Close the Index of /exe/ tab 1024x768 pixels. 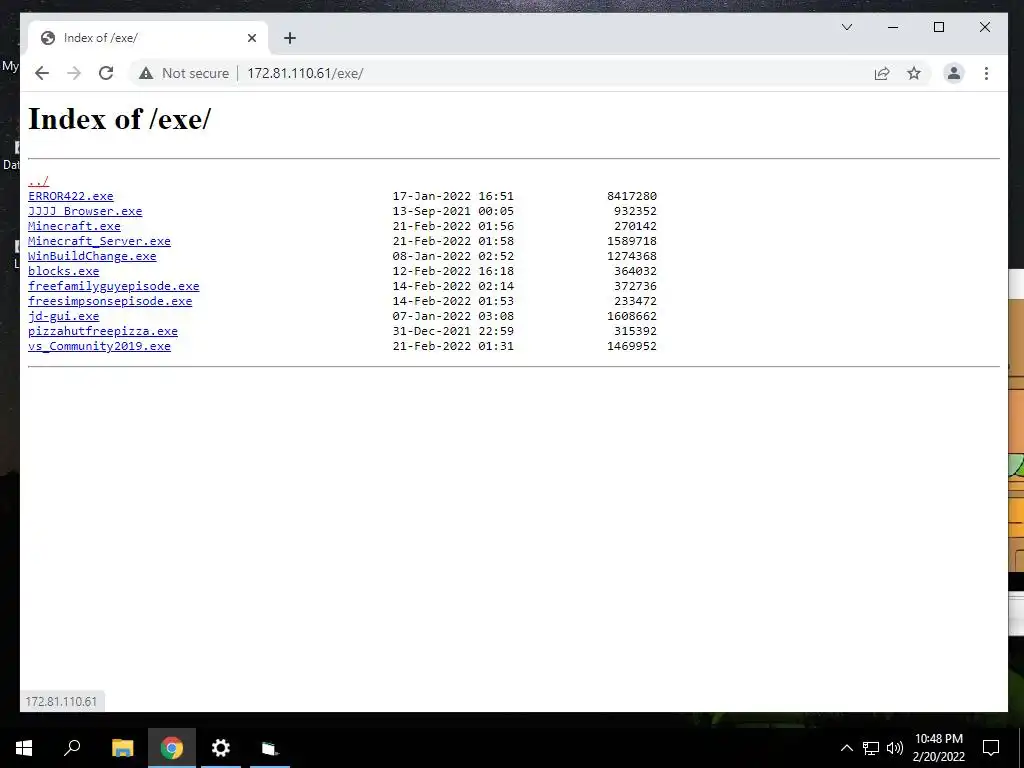click(252, 38)
